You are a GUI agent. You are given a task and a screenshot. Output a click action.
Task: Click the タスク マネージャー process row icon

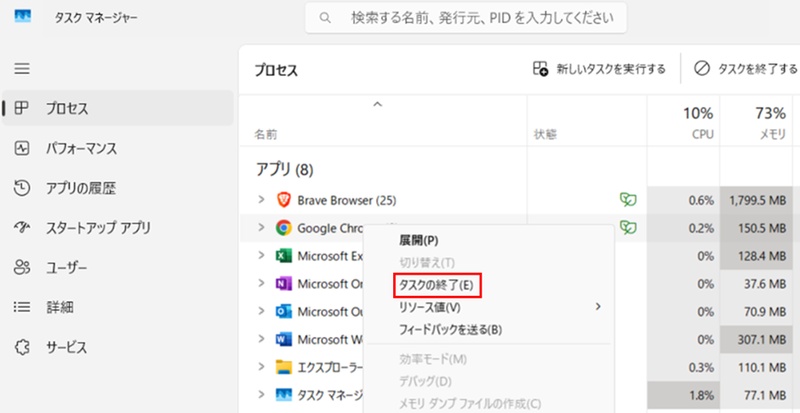pos(283,394)
